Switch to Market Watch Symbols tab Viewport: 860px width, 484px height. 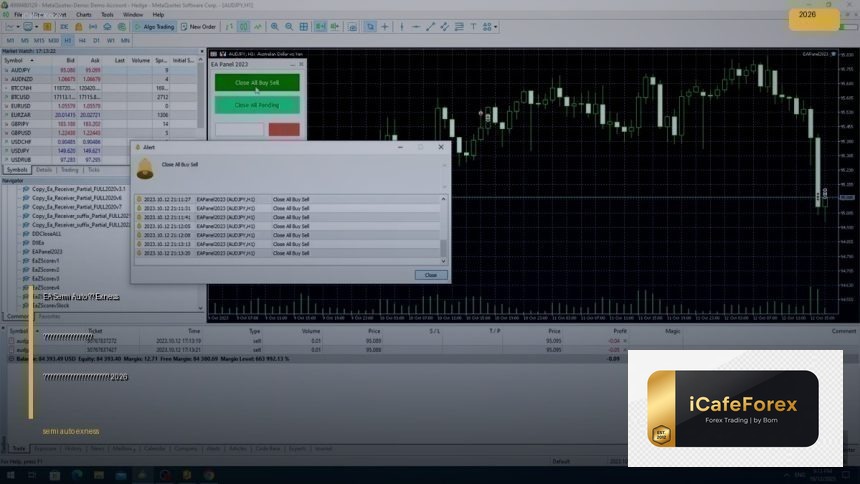coord(17,170)
